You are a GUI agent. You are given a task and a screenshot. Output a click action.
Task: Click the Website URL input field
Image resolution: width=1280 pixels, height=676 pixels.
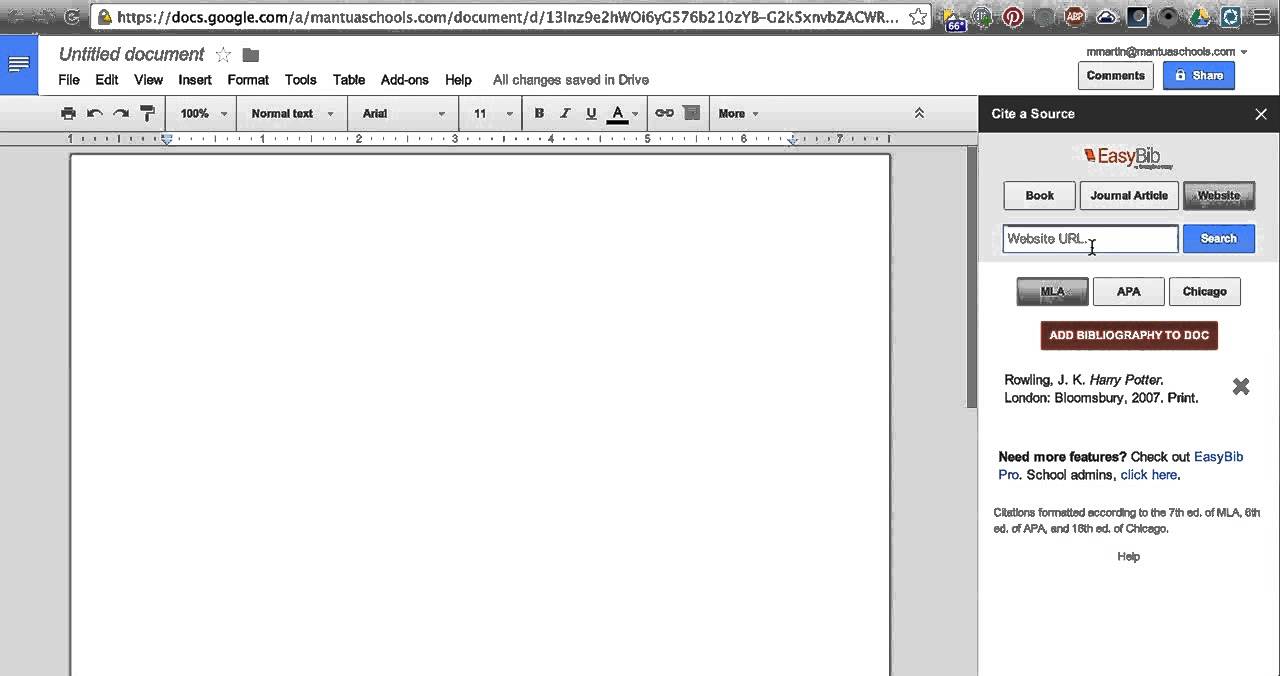point(1090,239)
